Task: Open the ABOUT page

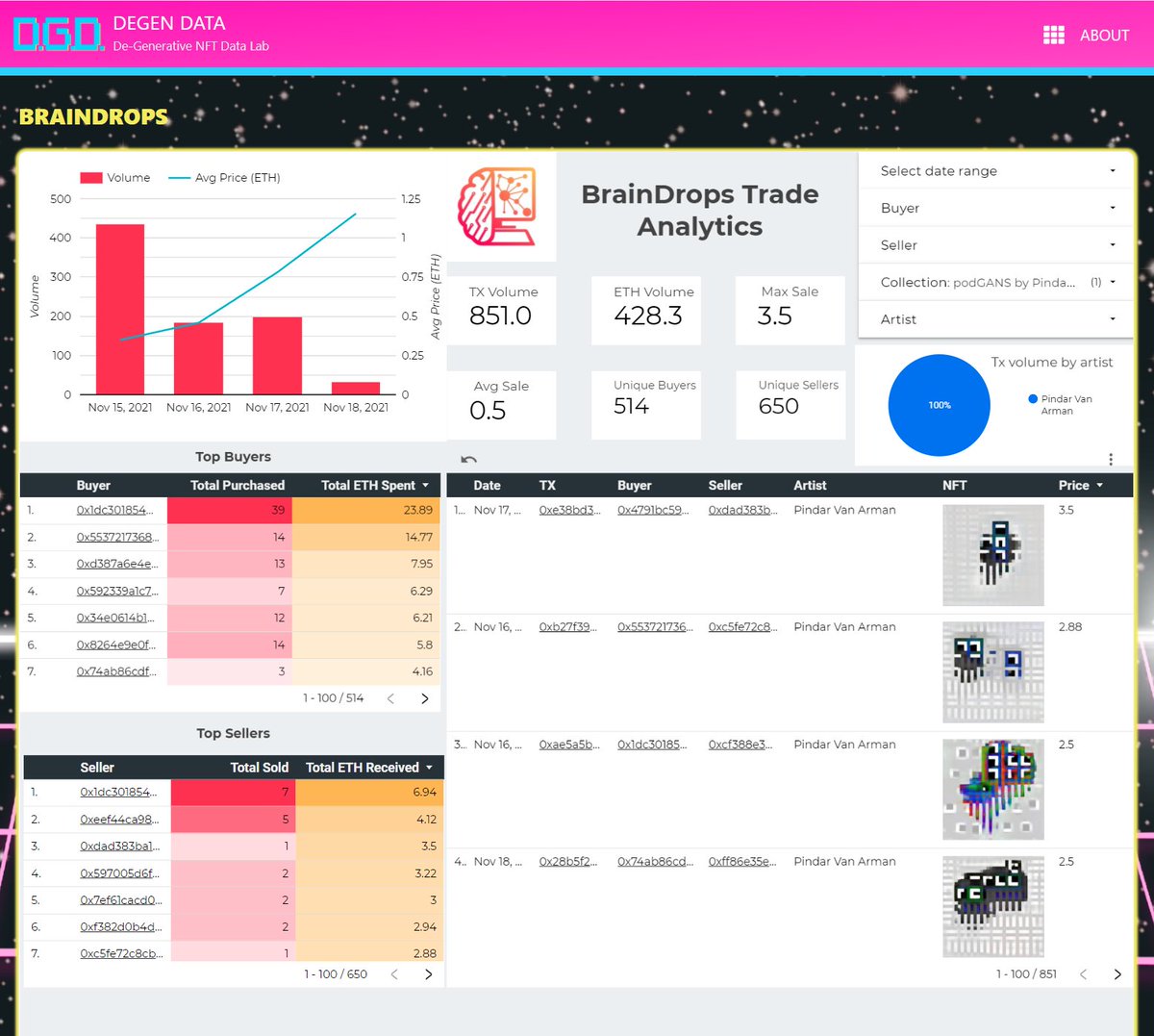Action: click(x=1104, y=35)
